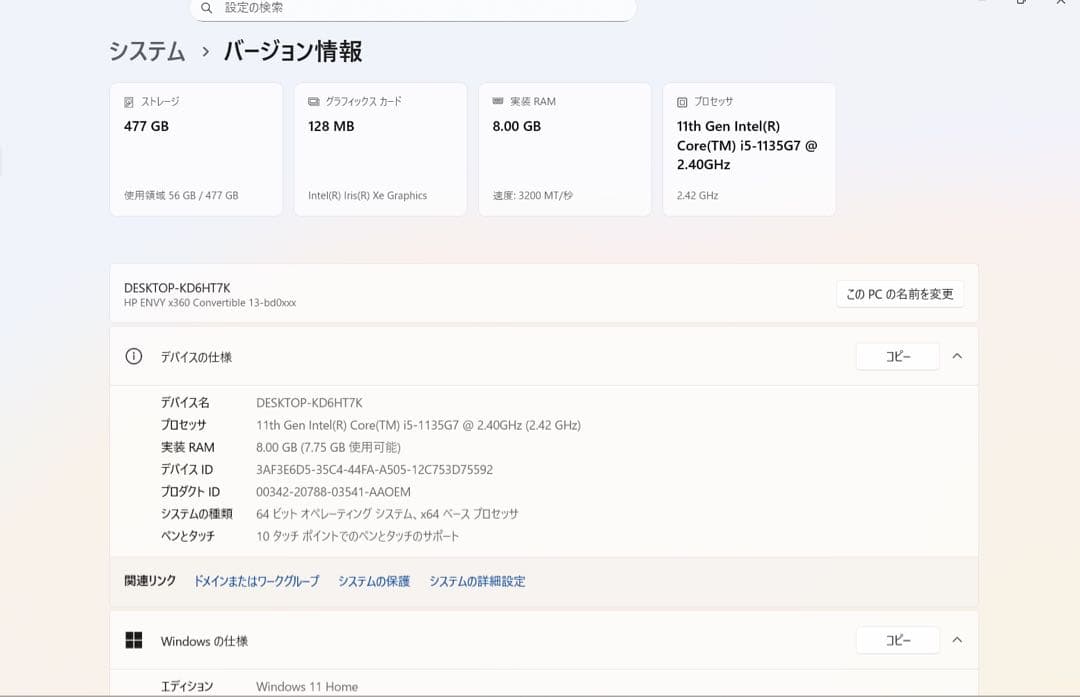The image size is (1080, 697).
Task: Select Windows 11 Home edition text
Action: tap(307, 687)
